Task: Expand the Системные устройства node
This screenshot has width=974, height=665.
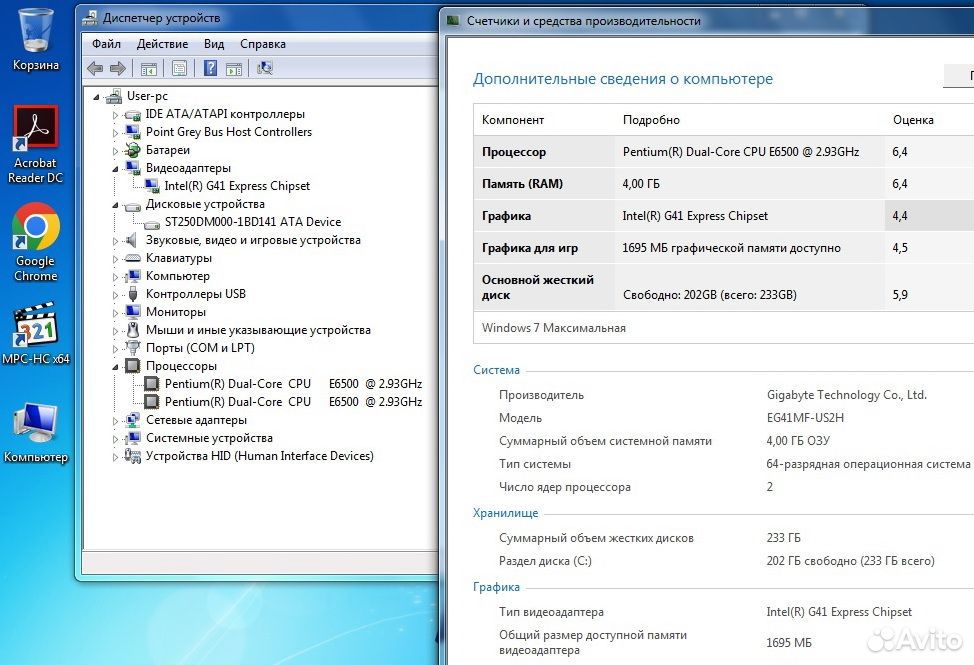Action: click(115, 439)
